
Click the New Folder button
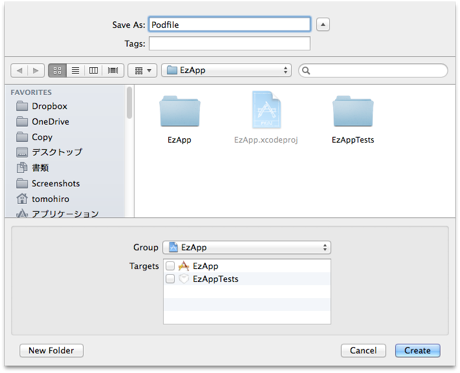[51, 351]
